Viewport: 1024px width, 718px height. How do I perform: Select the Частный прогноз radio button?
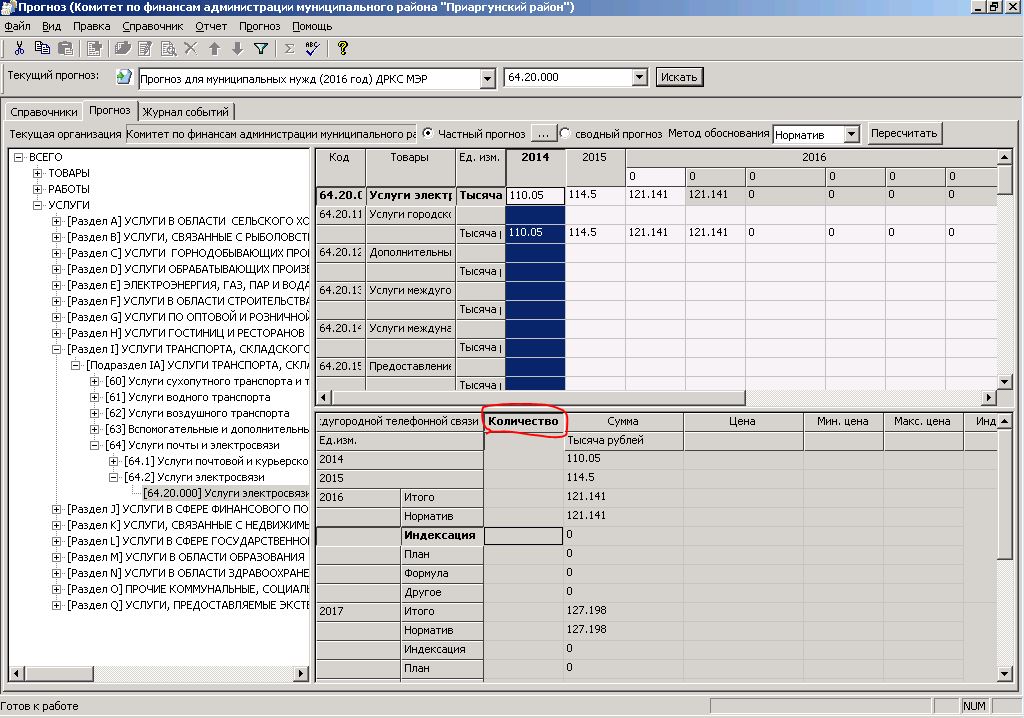(428, 133)
